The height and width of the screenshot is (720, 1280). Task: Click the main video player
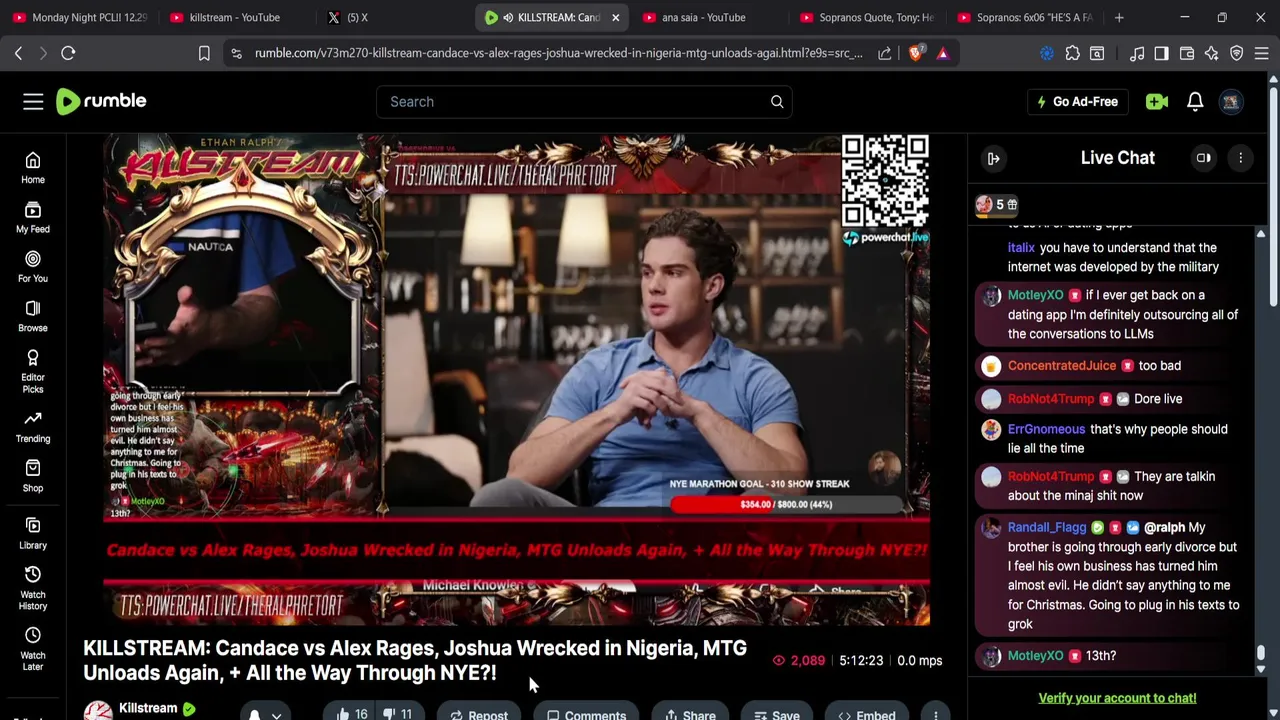point(516,379)
